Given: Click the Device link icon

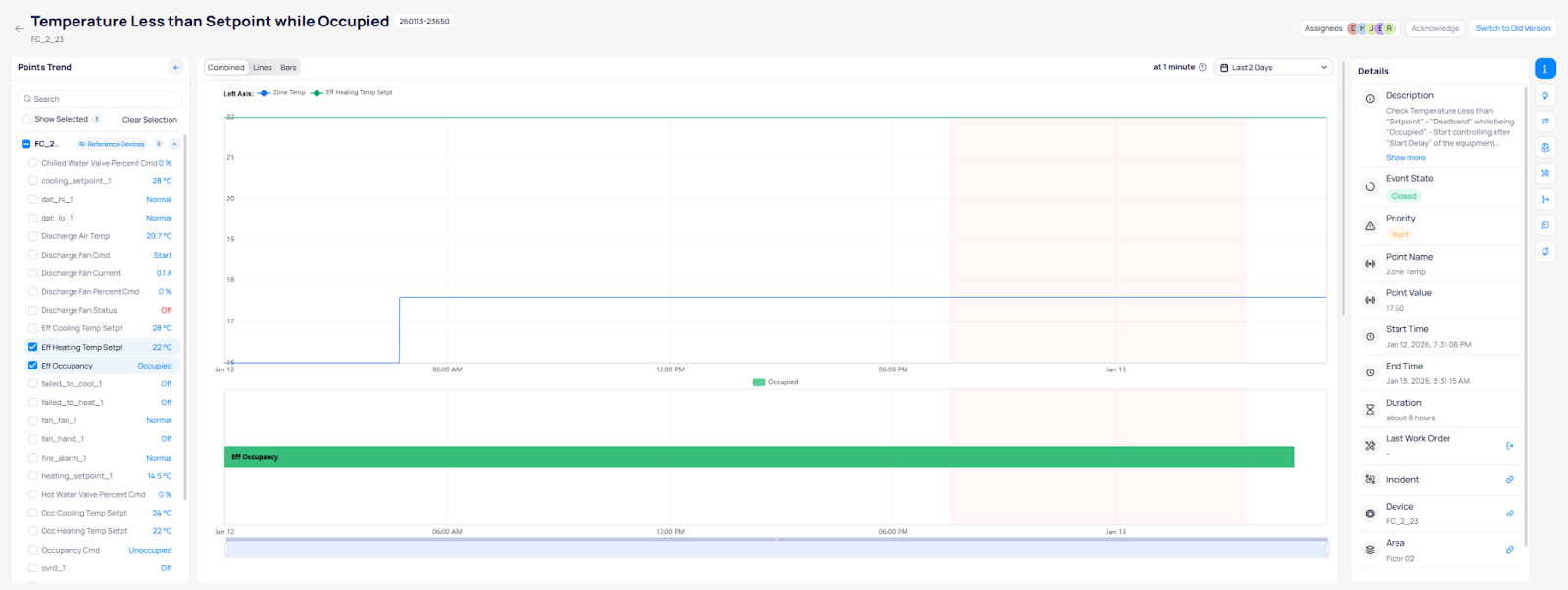Looking at the screenshot, I should tap(1509, 514).
